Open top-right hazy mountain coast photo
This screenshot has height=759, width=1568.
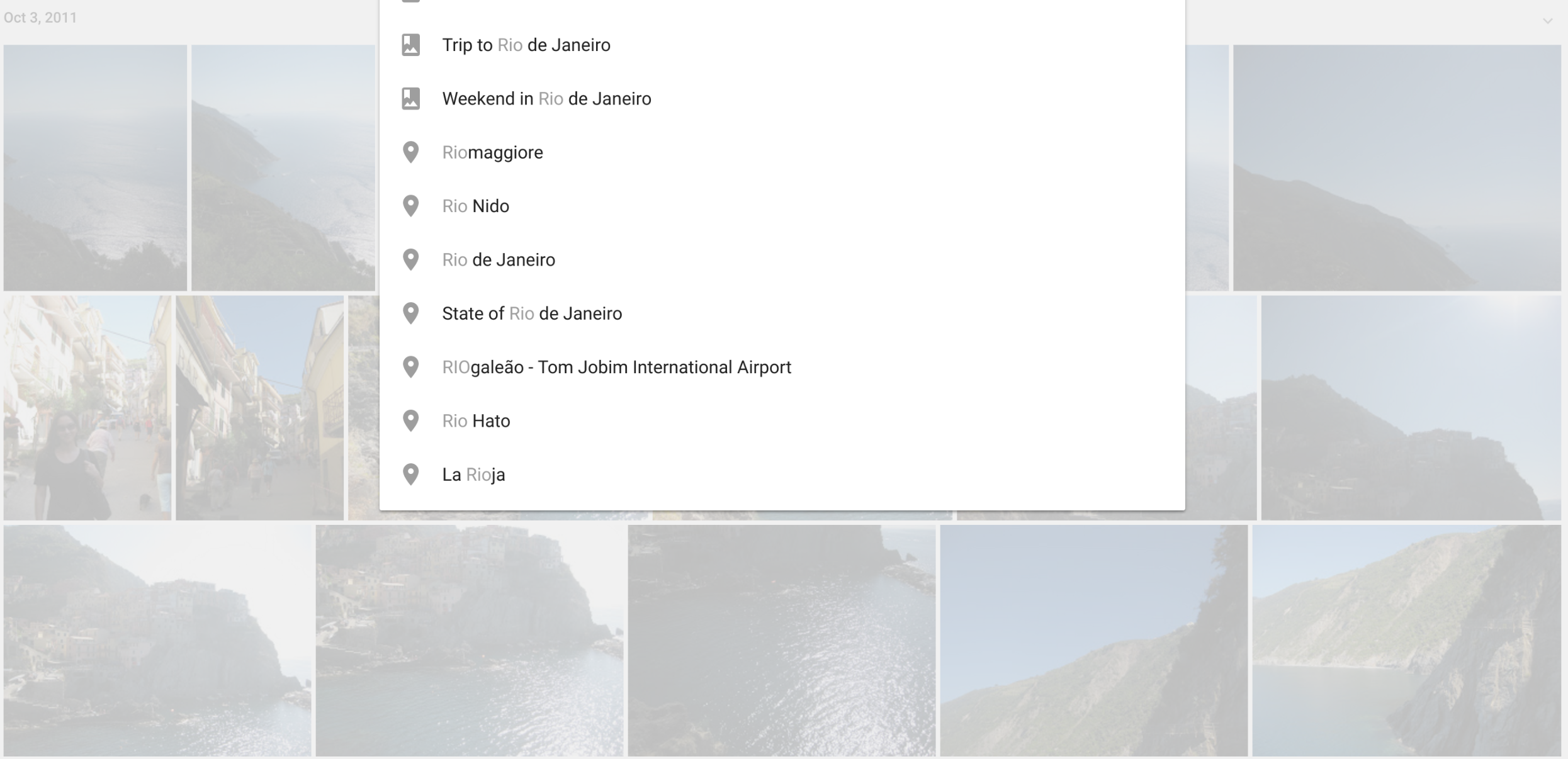tap(1396, 167)
